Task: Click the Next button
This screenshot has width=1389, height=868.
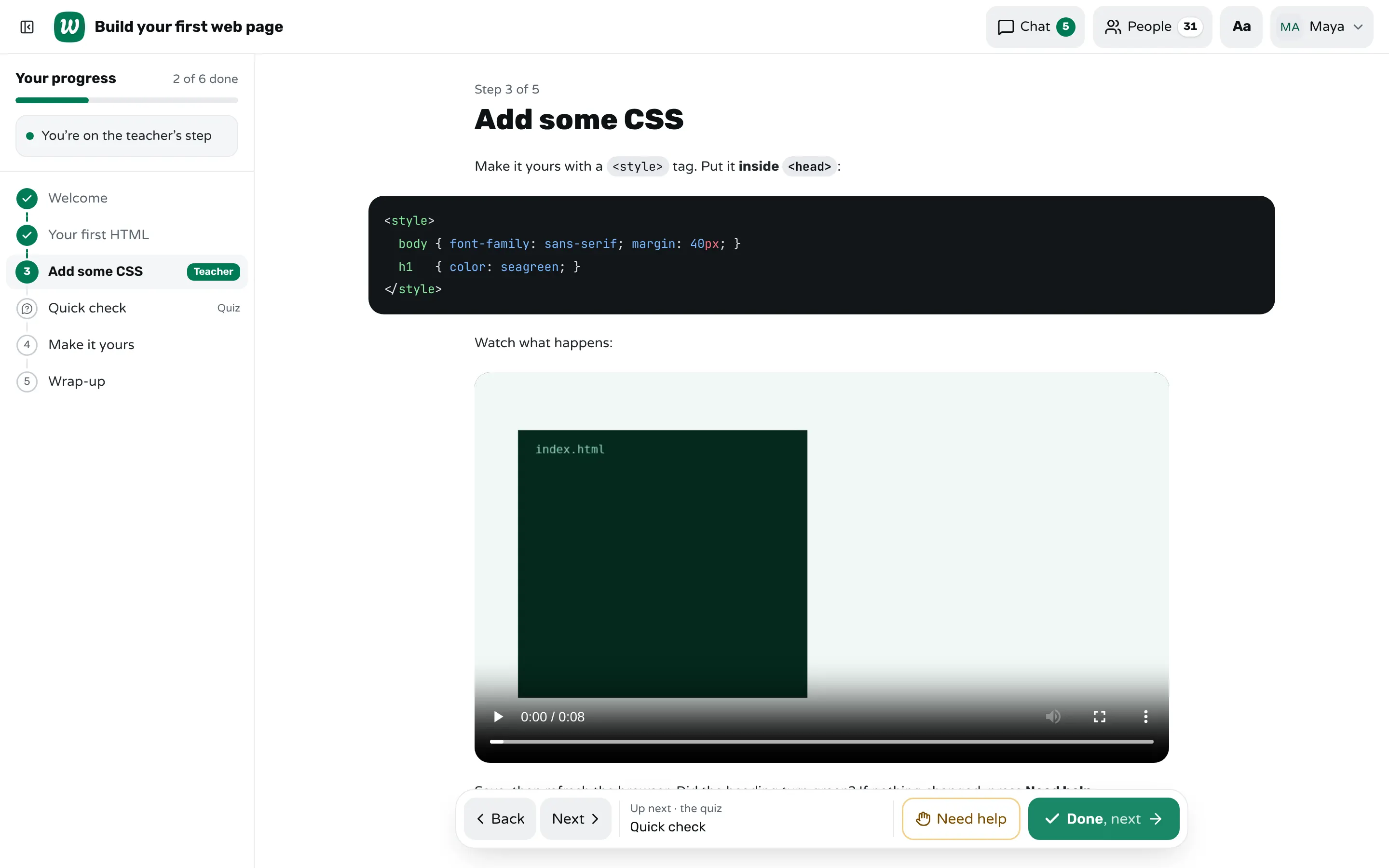Action: pyautogui.click(x=575, y=819)
